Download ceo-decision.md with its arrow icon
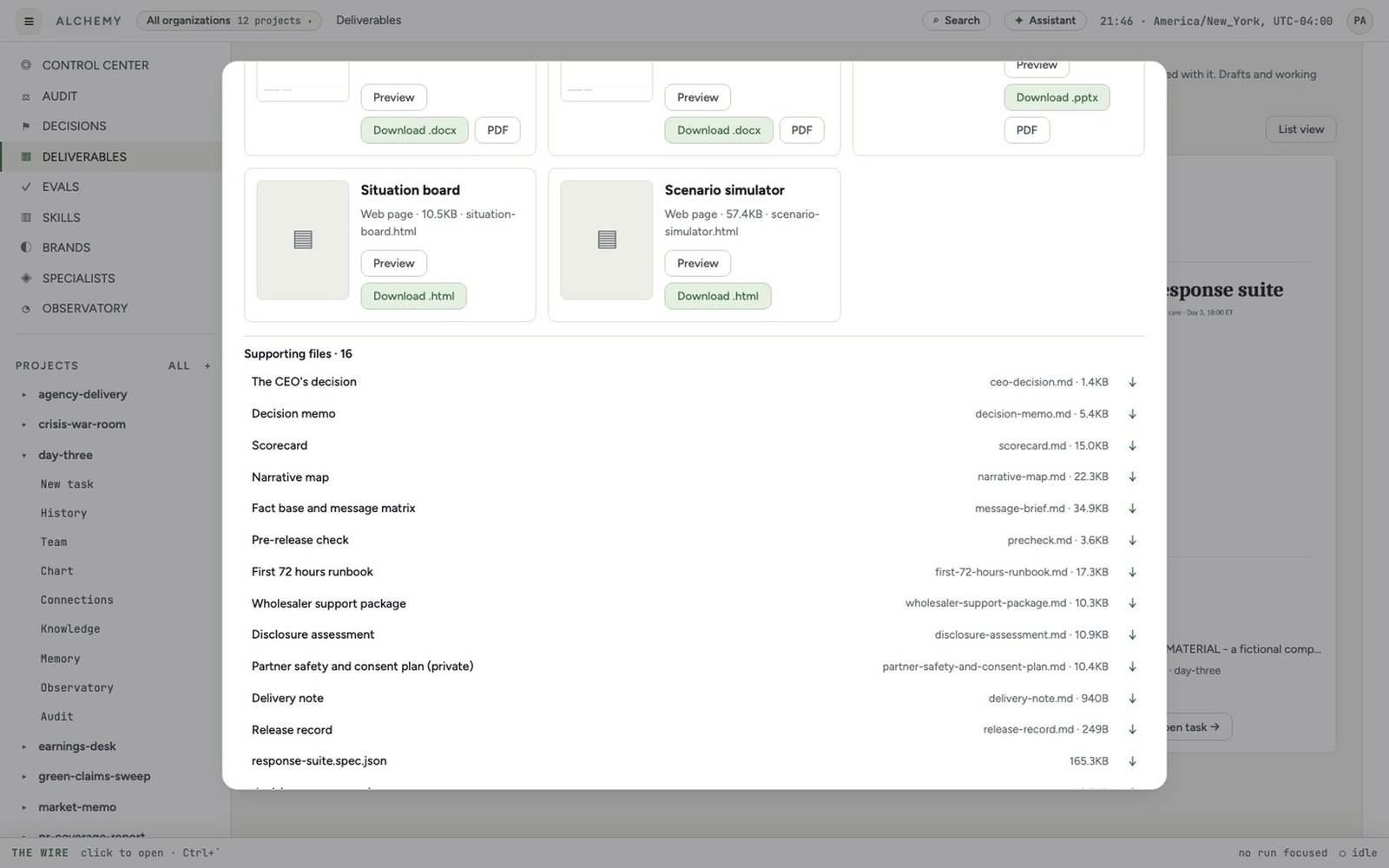The image size is (1389, 868). tap(1132, 382)
